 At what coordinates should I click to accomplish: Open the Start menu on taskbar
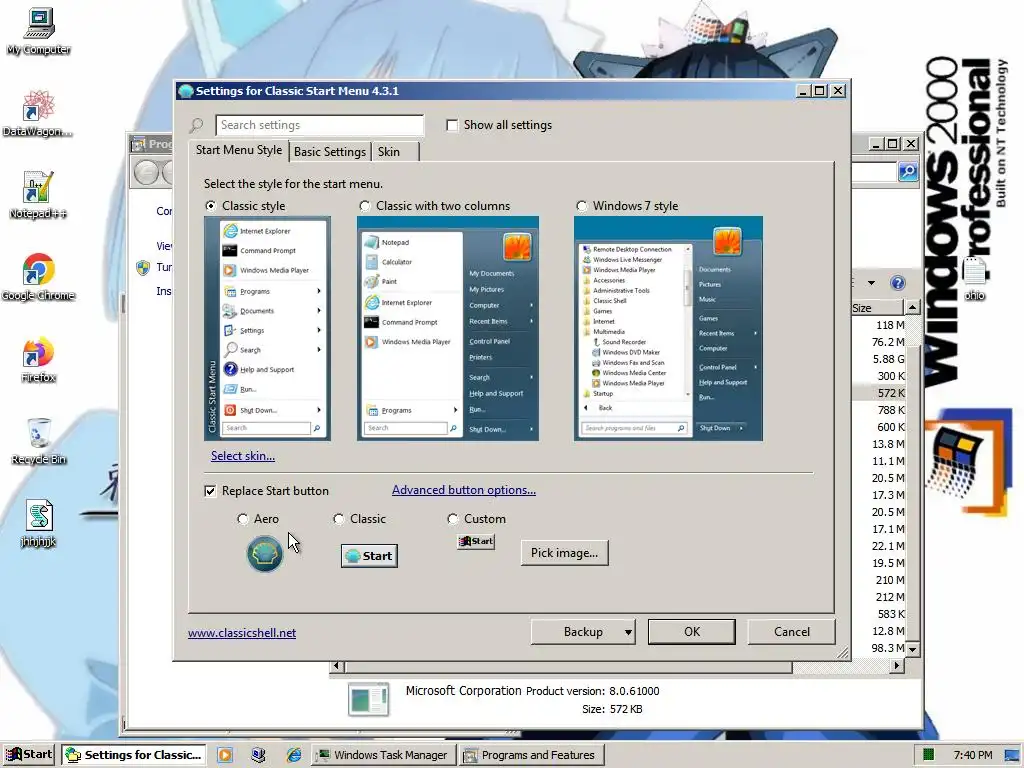tap(29, 754)
